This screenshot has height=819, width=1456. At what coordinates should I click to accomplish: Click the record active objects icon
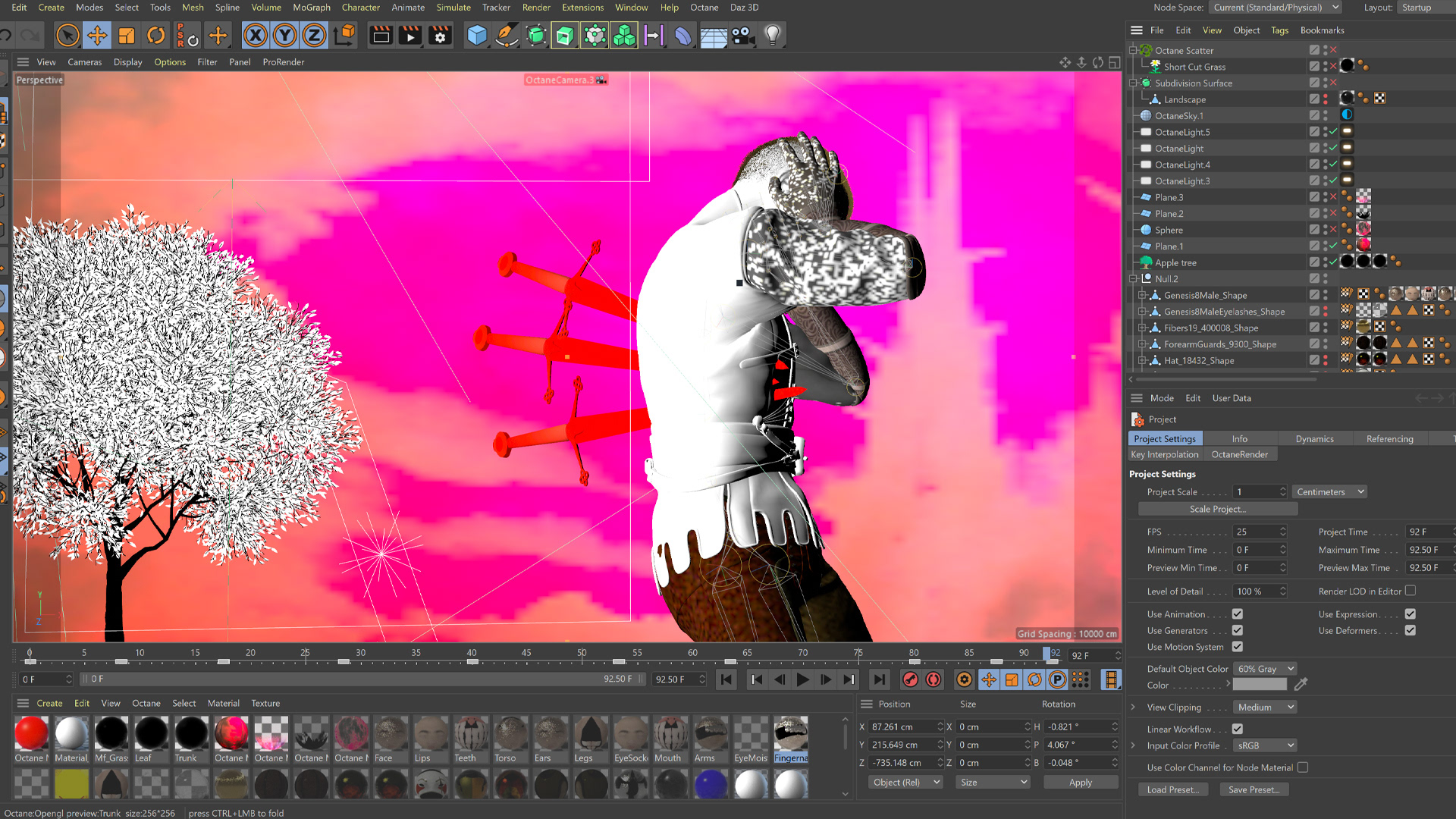click(x=910, y=680)
